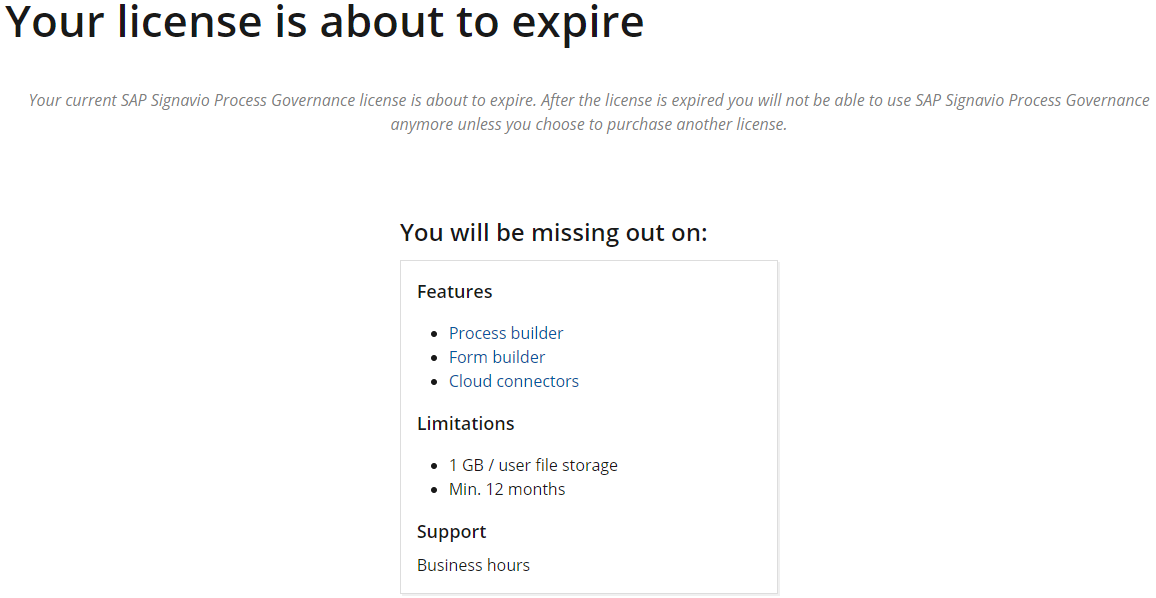1156x598 pixels.
Task: Click the Support section heading
Action: [451, 532]
